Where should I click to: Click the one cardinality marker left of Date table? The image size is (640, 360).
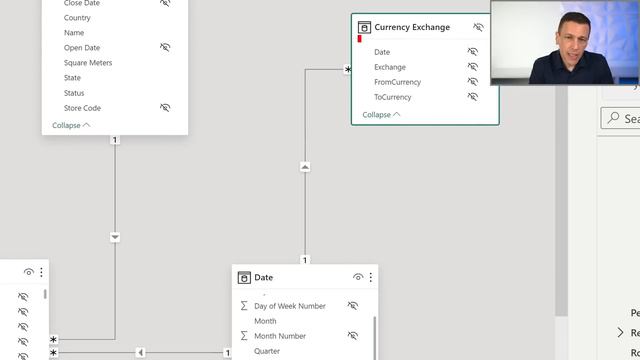[227, 353]
